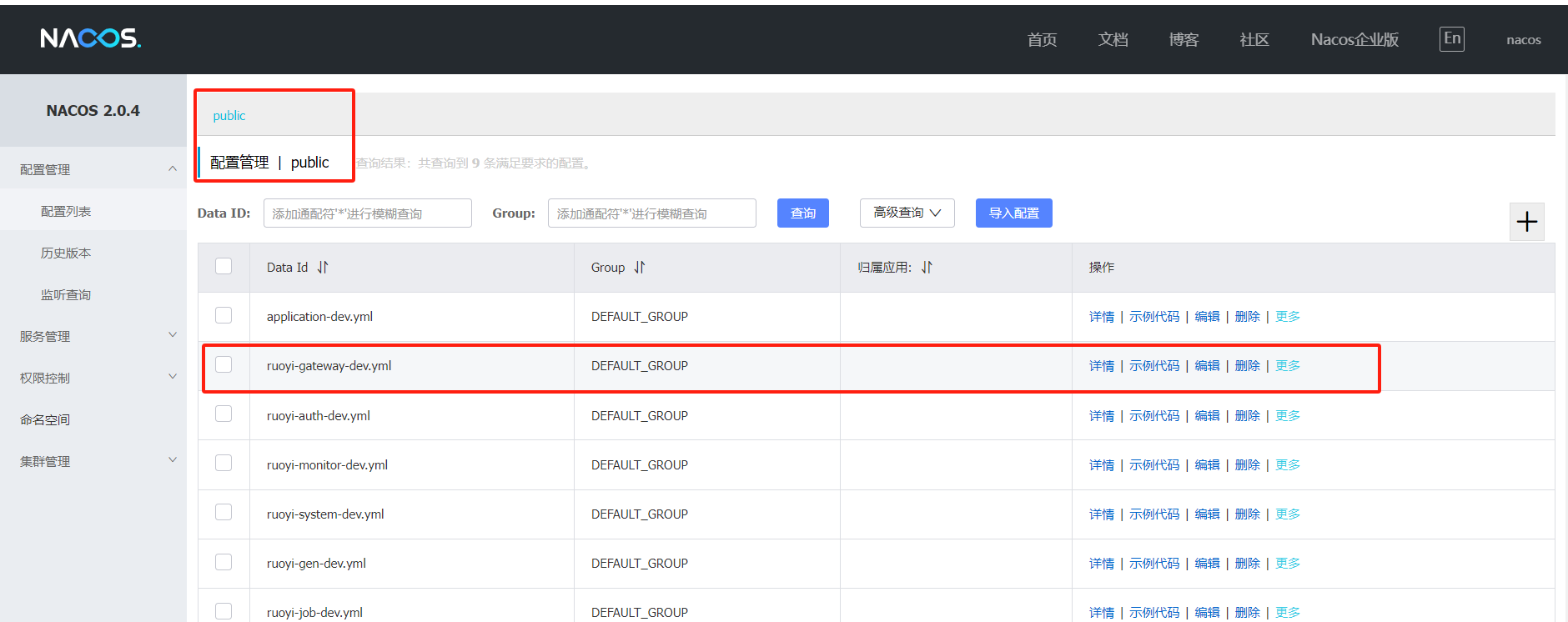This screenshot has height=622, width=1568.
Task: Click 编辑 for ruoyi-gateway-dev.yml
Action: tap(1208, 366)
